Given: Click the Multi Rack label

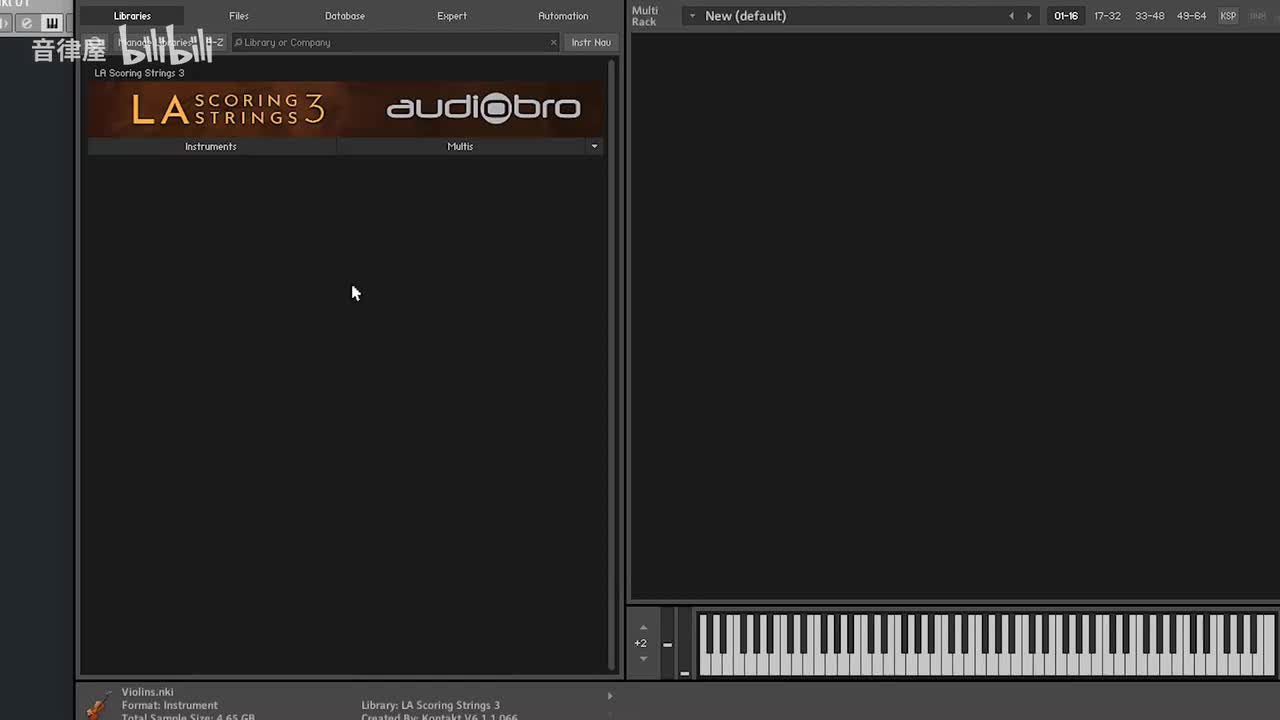Looking at the screenshot, I should pyautogui.click(x=645, y=16).
